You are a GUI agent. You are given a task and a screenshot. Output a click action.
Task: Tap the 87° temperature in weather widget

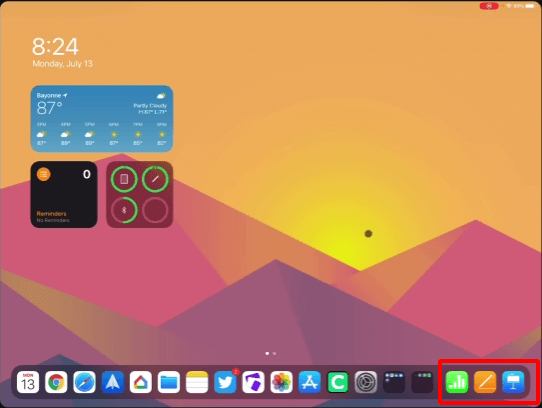click(49, 108)
